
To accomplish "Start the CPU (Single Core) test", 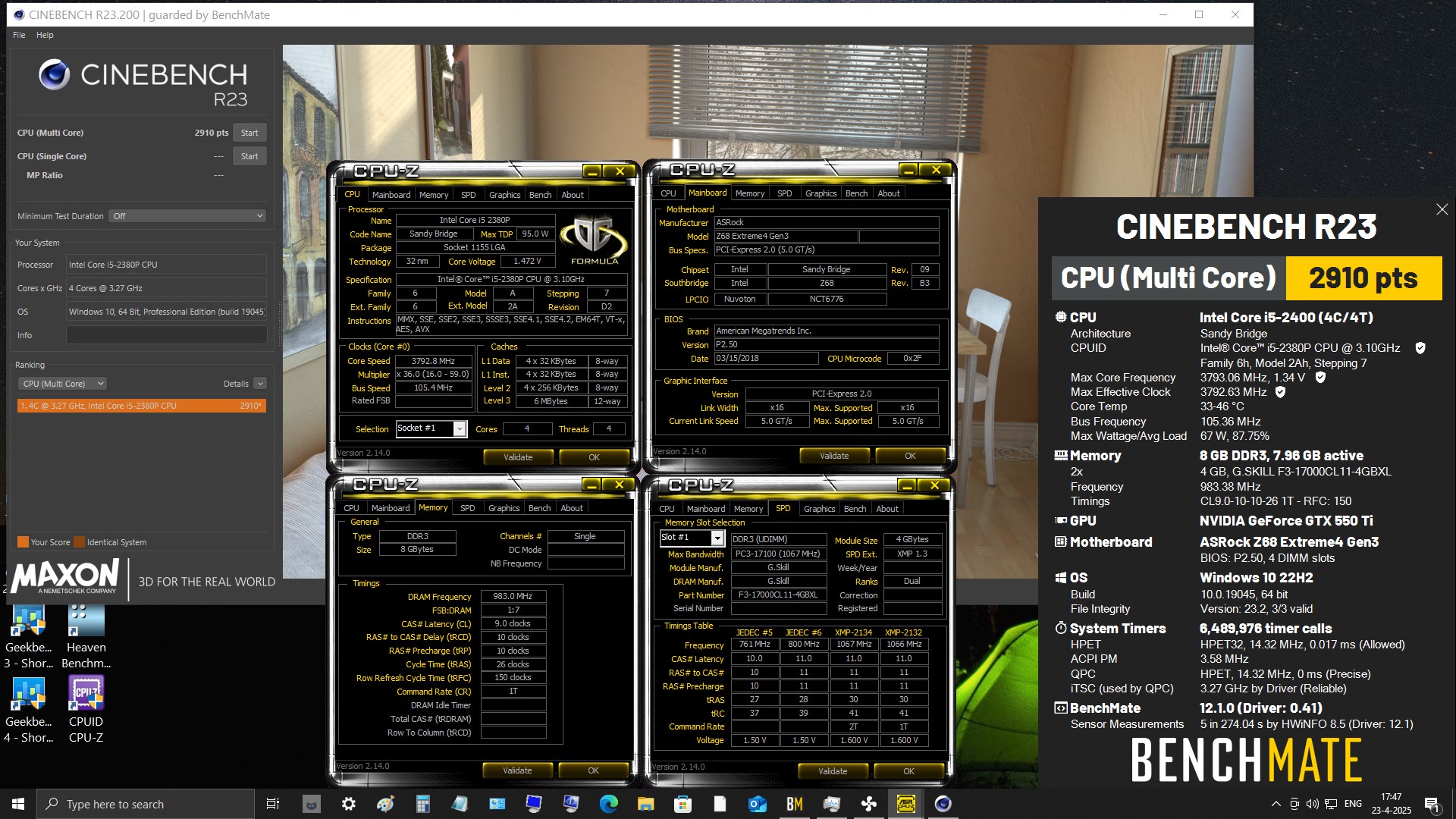I will point(249,156).
